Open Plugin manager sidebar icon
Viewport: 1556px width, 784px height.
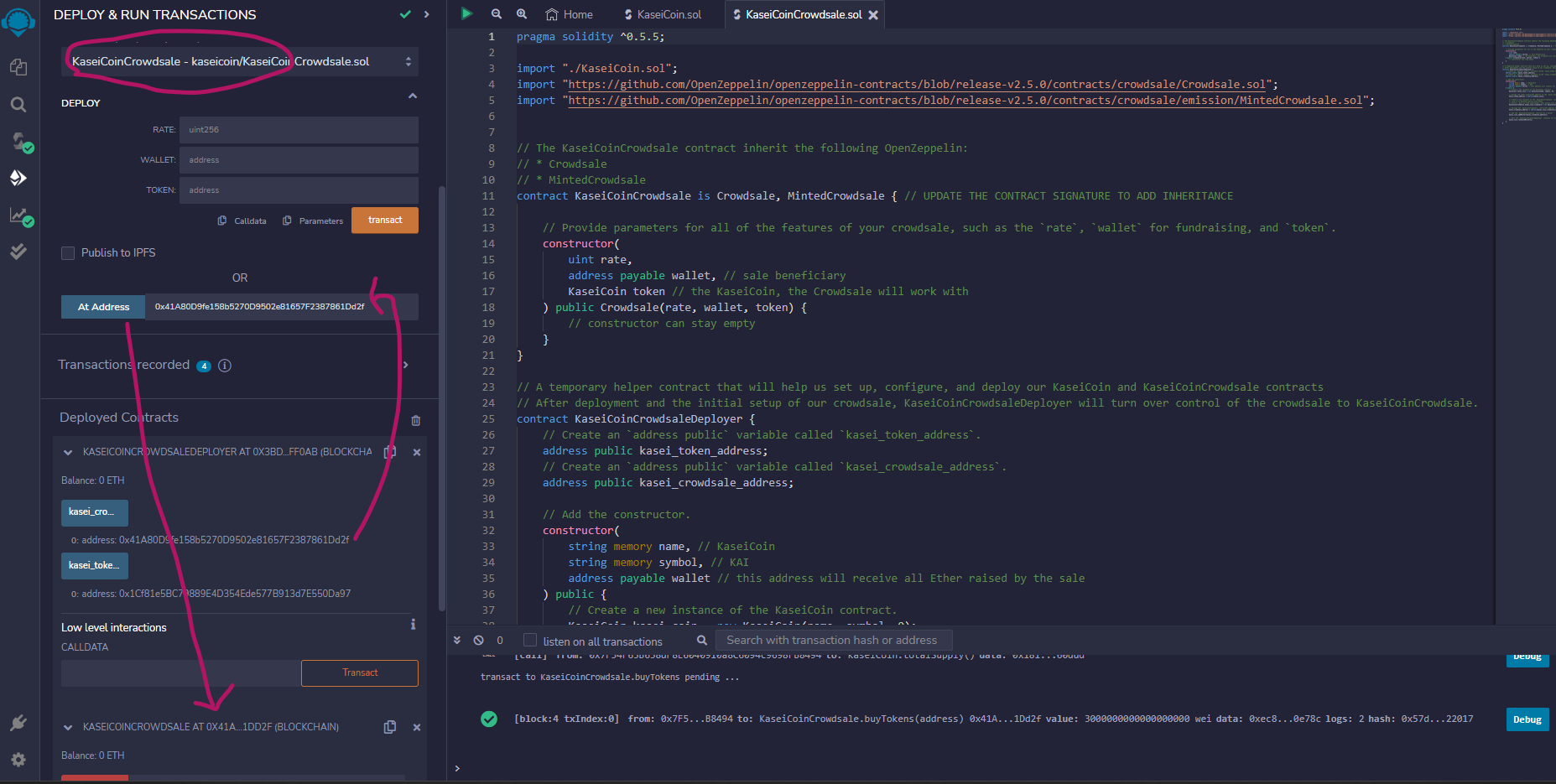pos(18,723)
